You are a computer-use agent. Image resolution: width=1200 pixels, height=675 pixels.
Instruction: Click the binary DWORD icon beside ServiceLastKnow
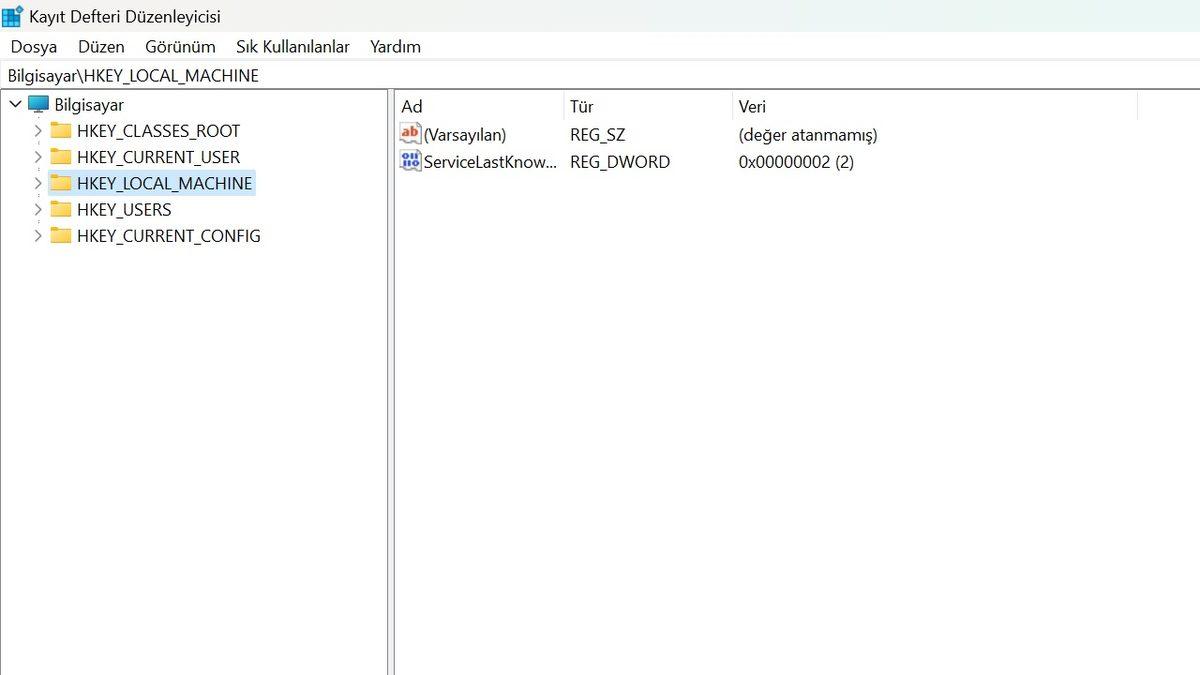(409, 161)
